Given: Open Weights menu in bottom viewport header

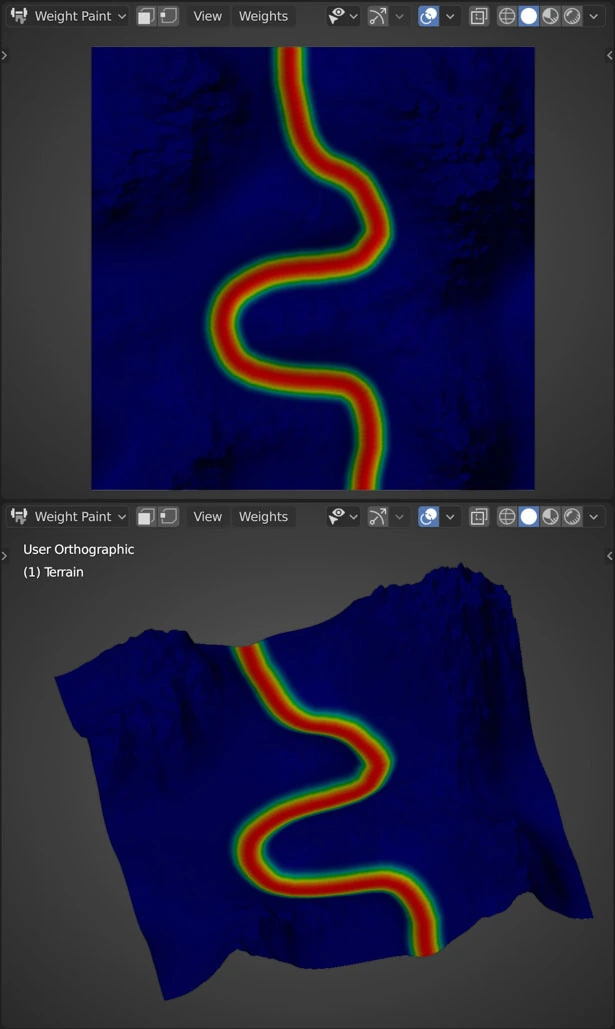Looking at the screenshot, I should coord(263,517).
